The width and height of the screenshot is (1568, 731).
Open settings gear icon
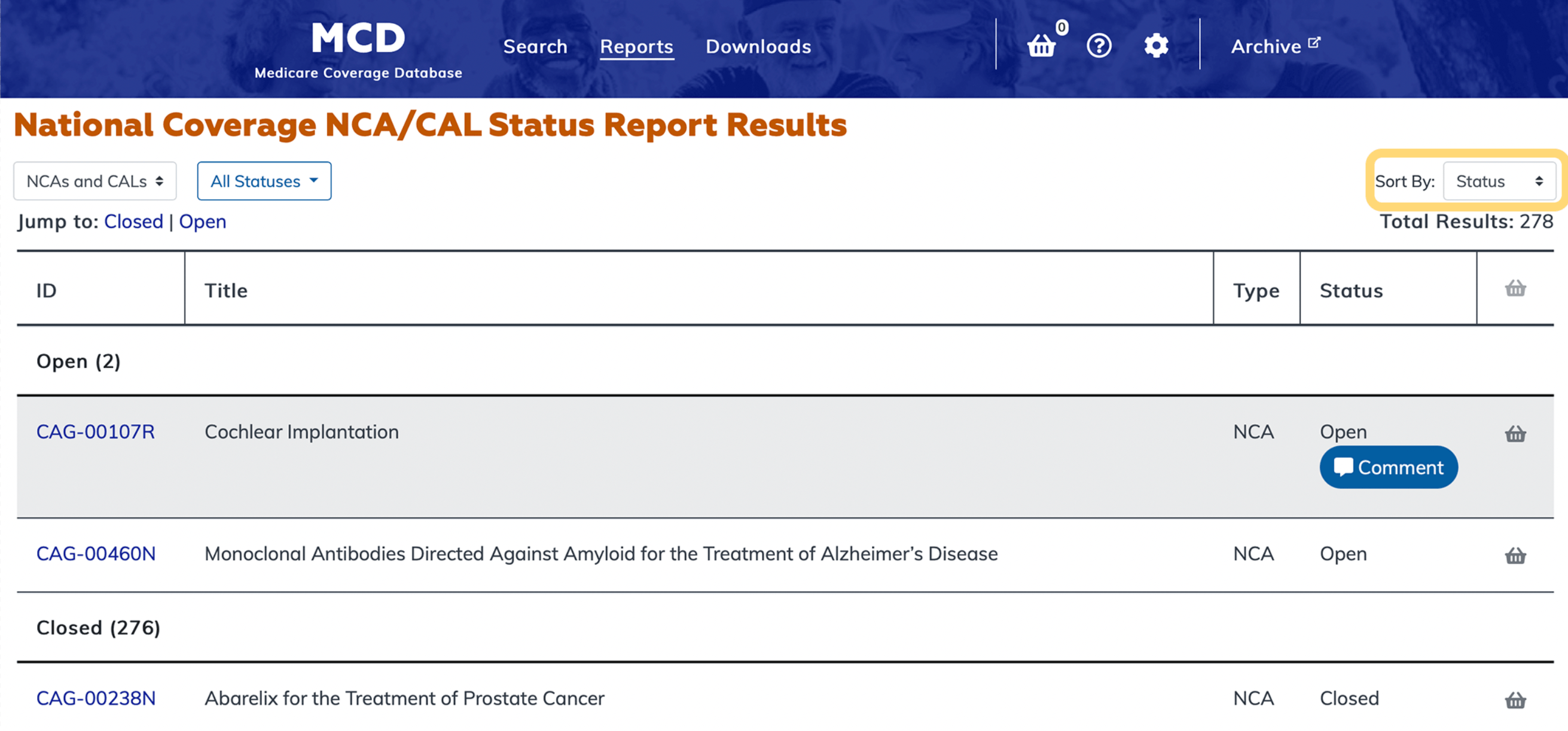click(x=1156, y=45)
